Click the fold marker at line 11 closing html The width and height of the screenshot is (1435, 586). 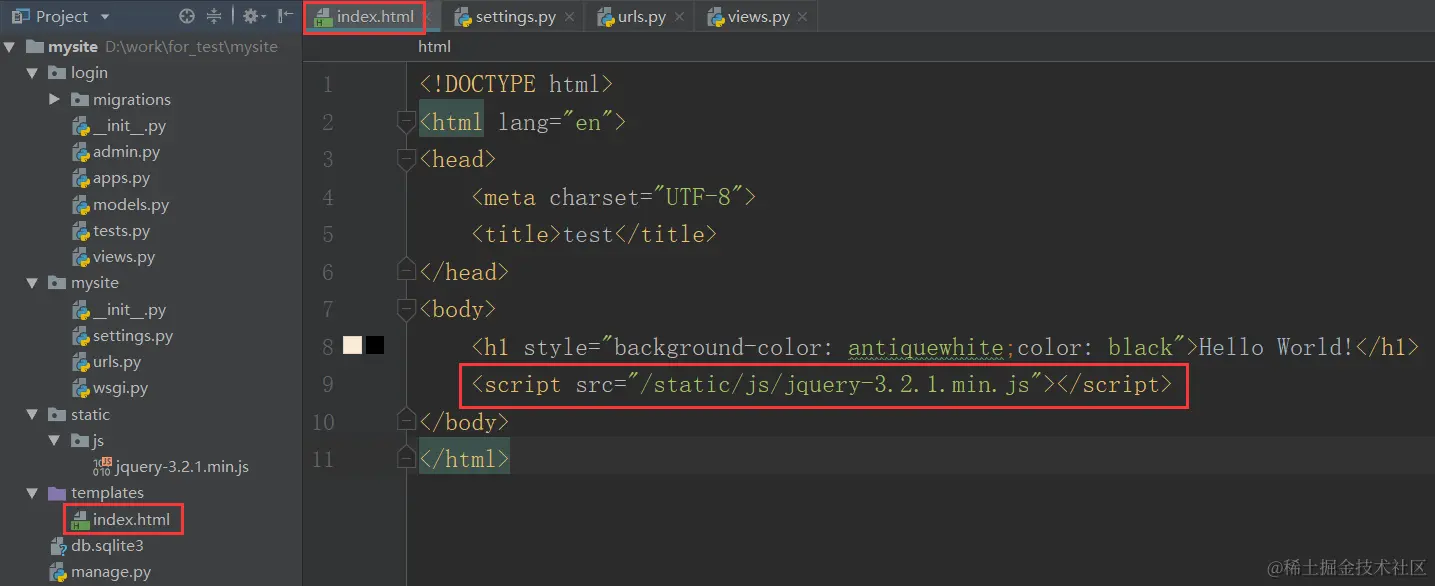[x=406, y=458]
